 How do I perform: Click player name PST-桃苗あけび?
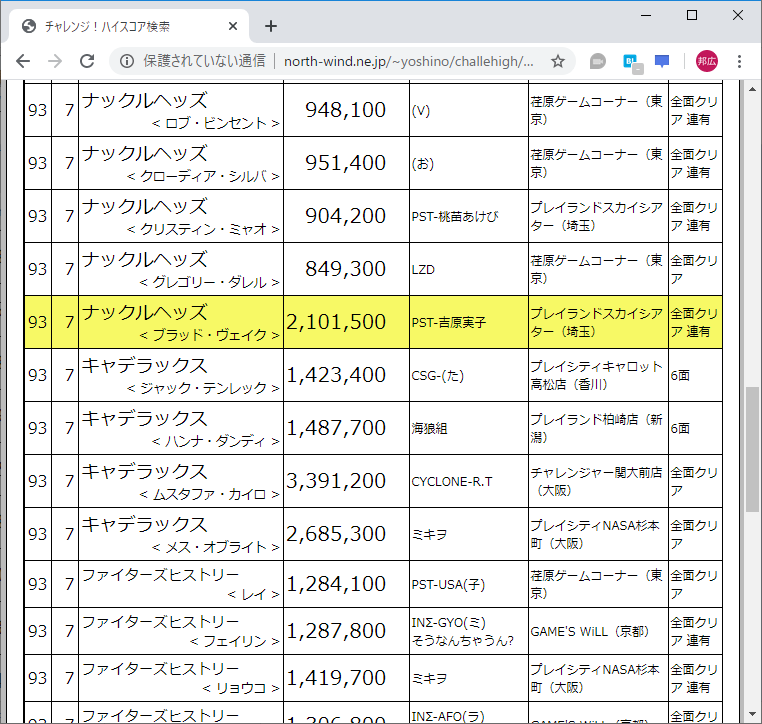click(x=455, y=216)
